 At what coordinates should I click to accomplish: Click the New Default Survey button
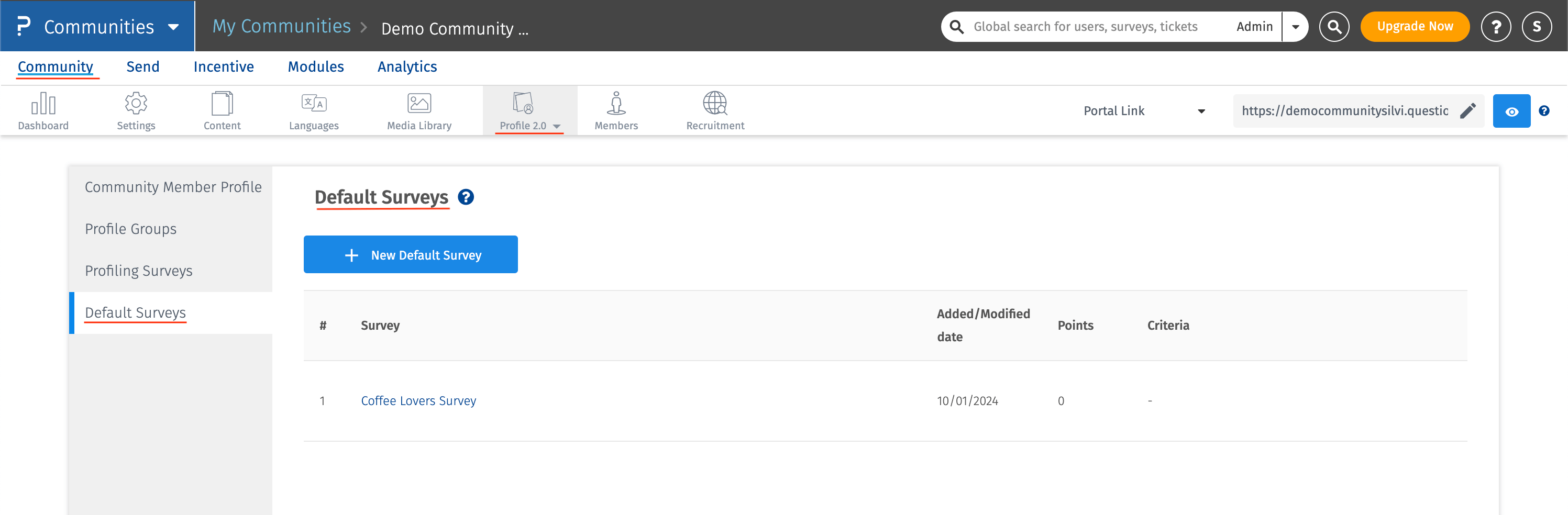pyautogui.click(x=410, y=255)
